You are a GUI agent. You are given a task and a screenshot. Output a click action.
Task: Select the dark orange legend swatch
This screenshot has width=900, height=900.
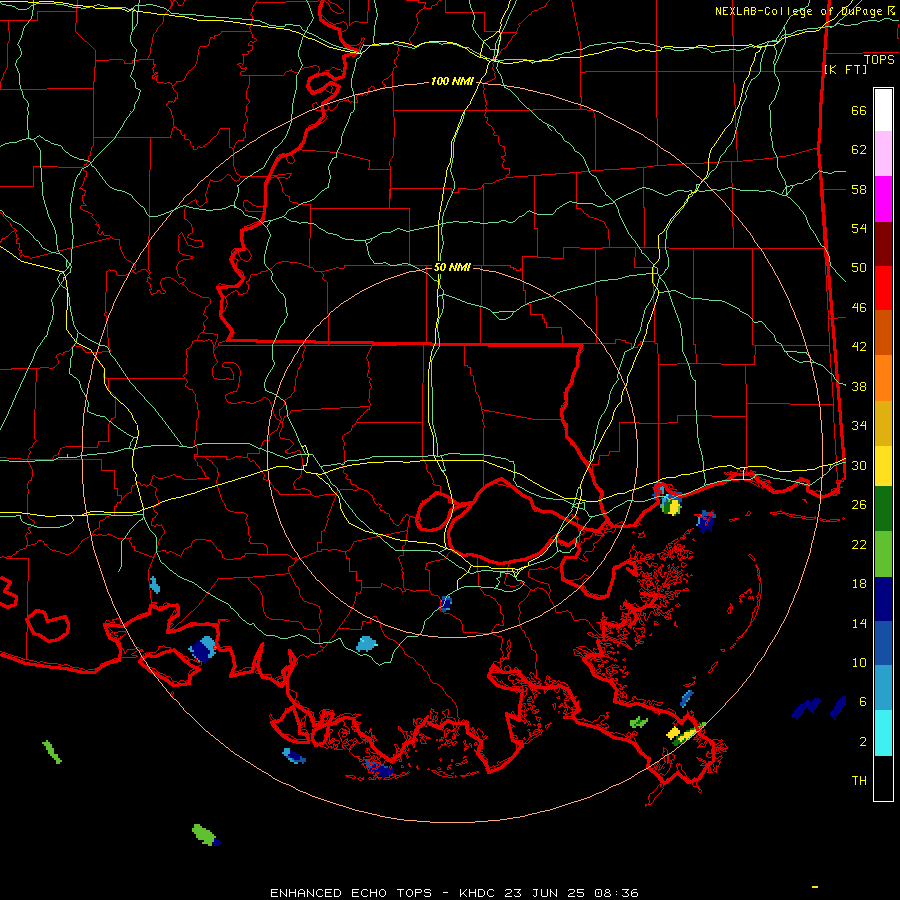pos(883,333)
